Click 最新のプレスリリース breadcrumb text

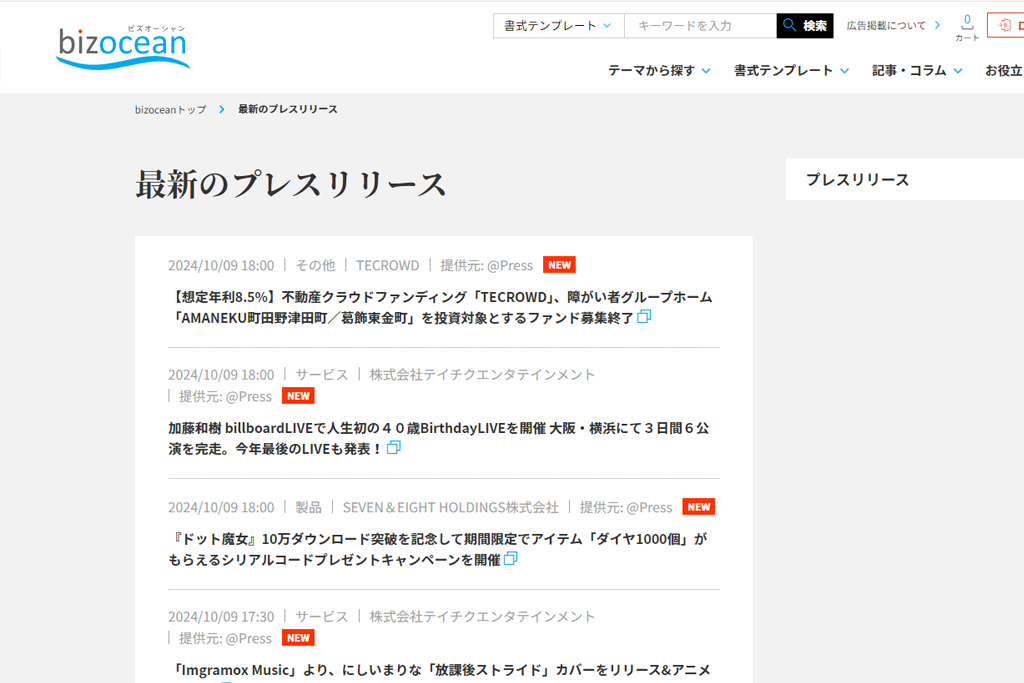pyautogui.click(x=287, y=109)
